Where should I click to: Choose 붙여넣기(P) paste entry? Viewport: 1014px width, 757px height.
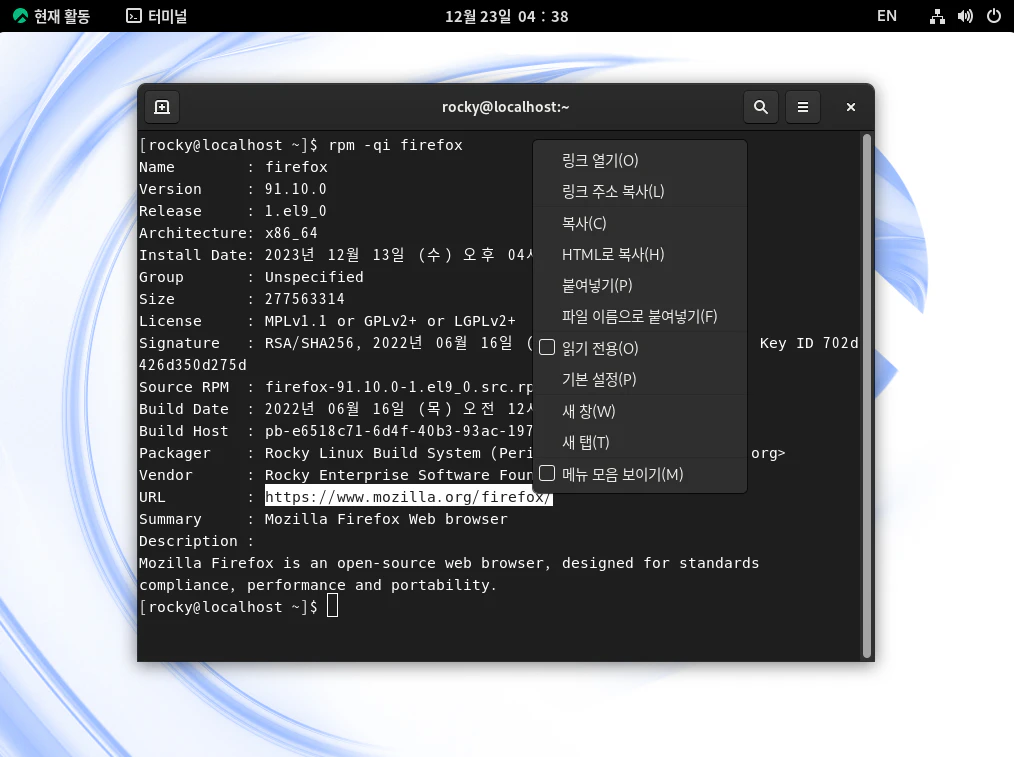point(640,285)
